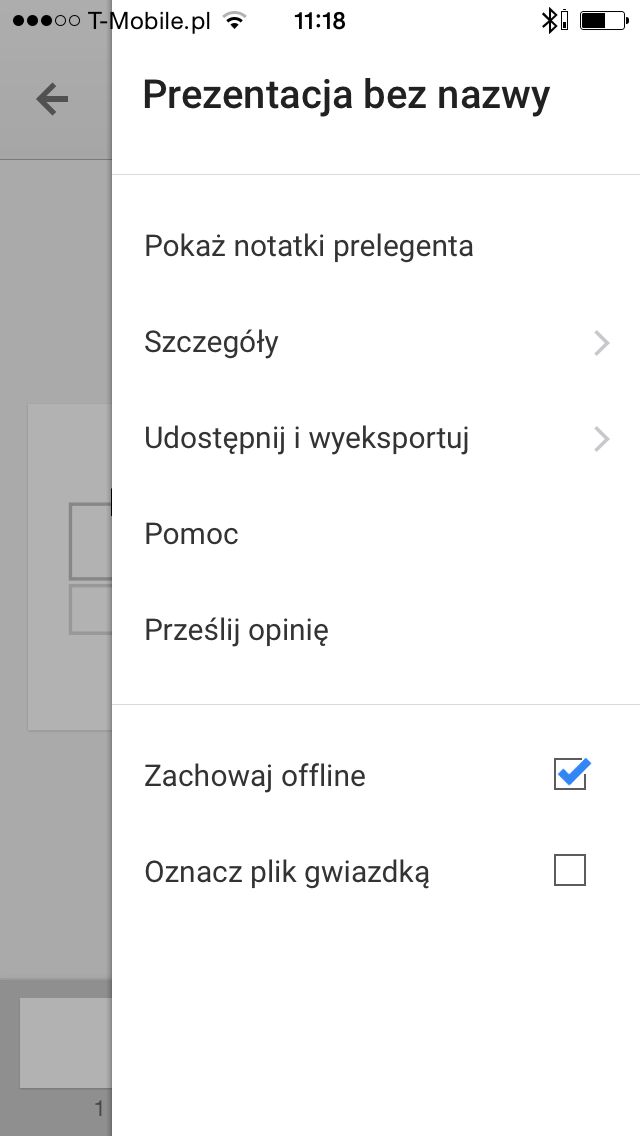Check the Oznacz plik gwiazdką checkbox

(570, 870)
